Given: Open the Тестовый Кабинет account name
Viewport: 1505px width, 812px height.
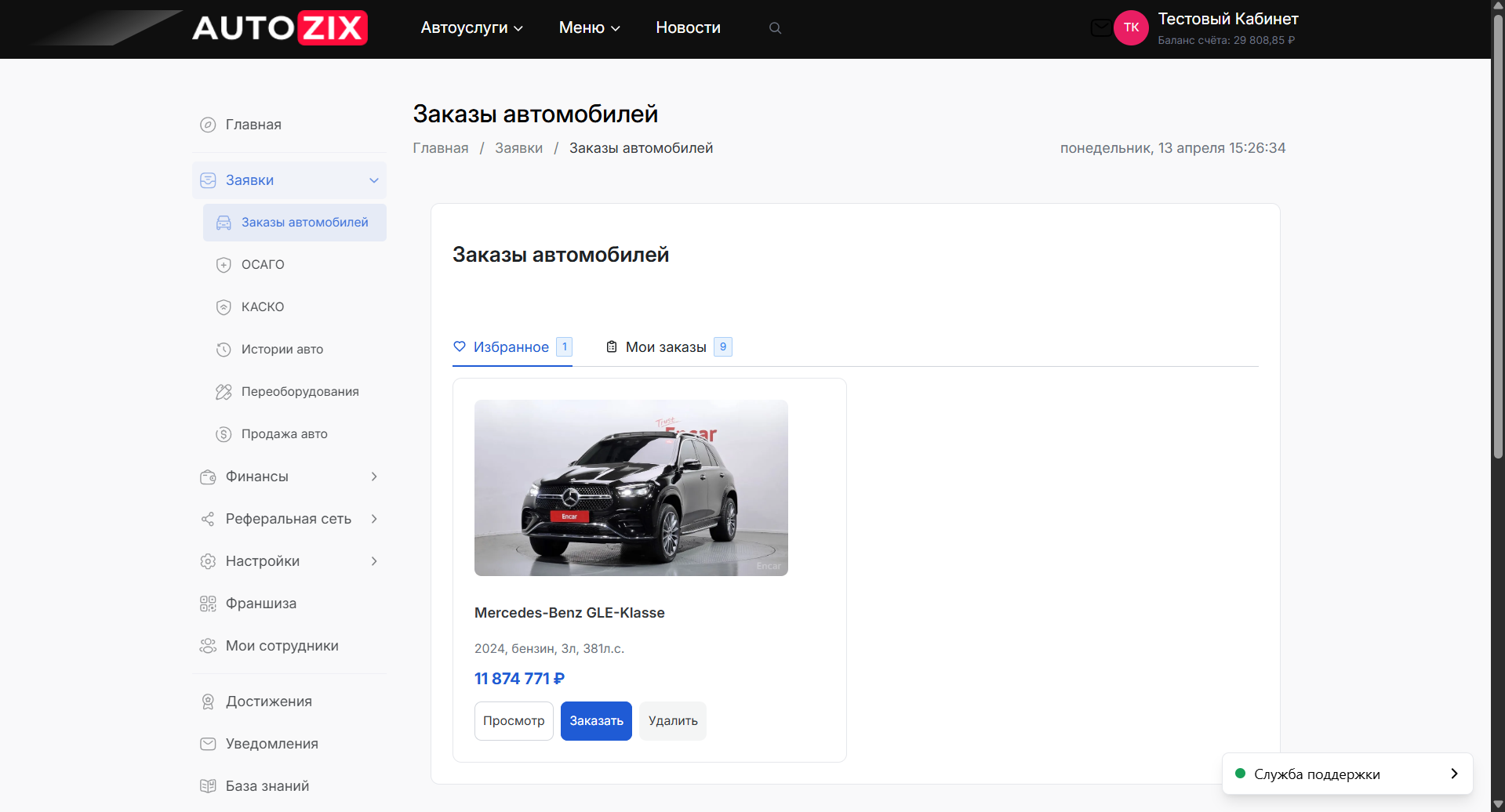Looking at the screenshot, I should click(x=1228, y=19).
